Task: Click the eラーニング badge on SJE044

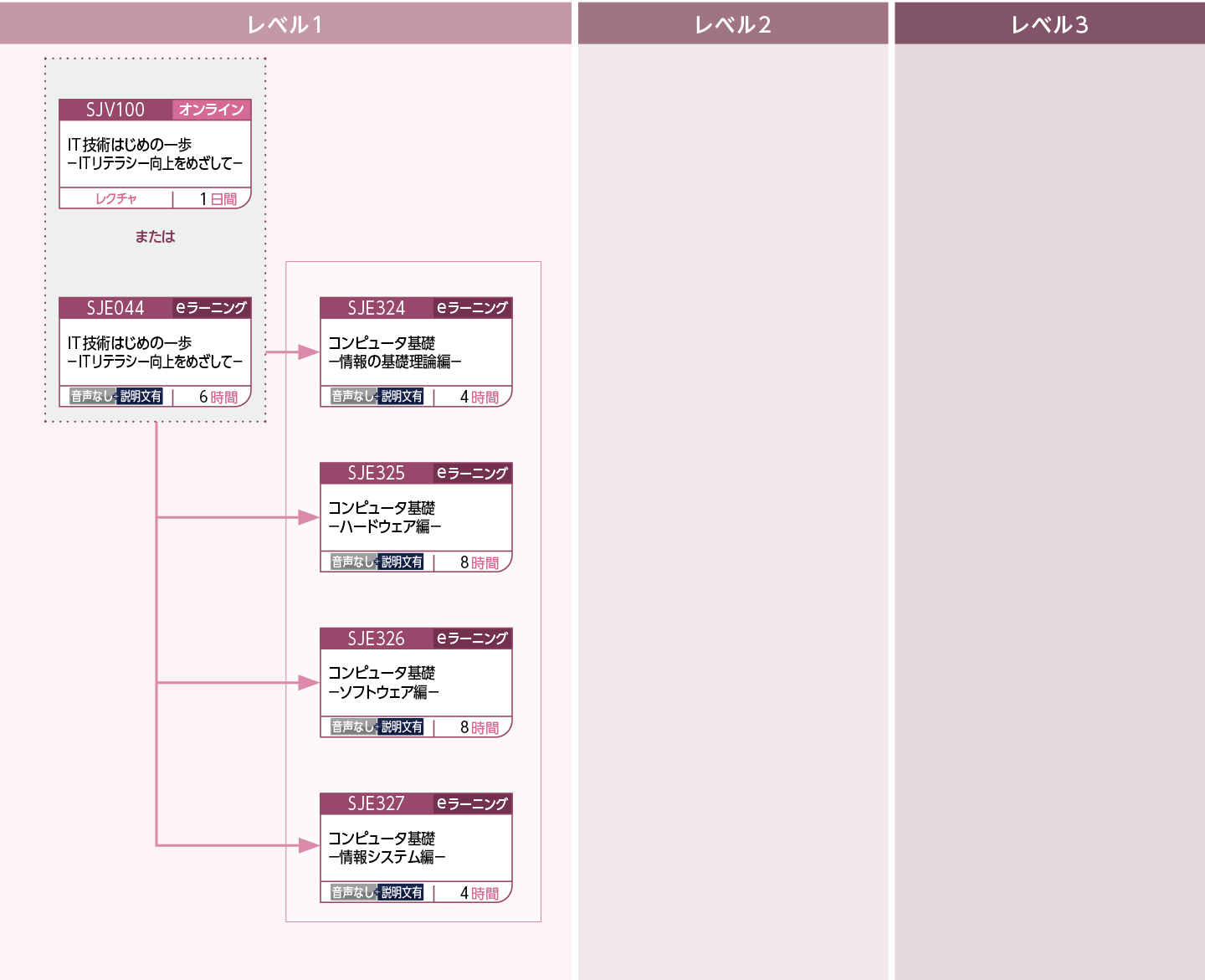Action: [x=211, y=308]
